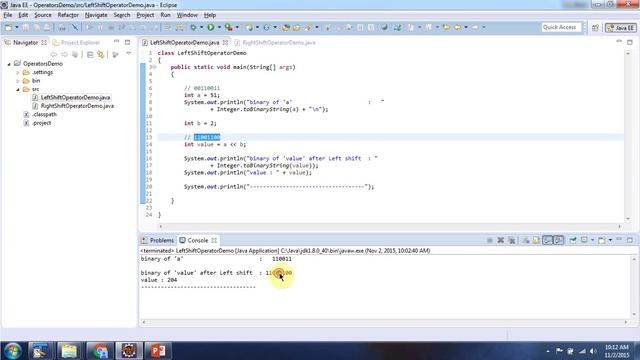Click the Quick Access search field

tap(561, 27)
